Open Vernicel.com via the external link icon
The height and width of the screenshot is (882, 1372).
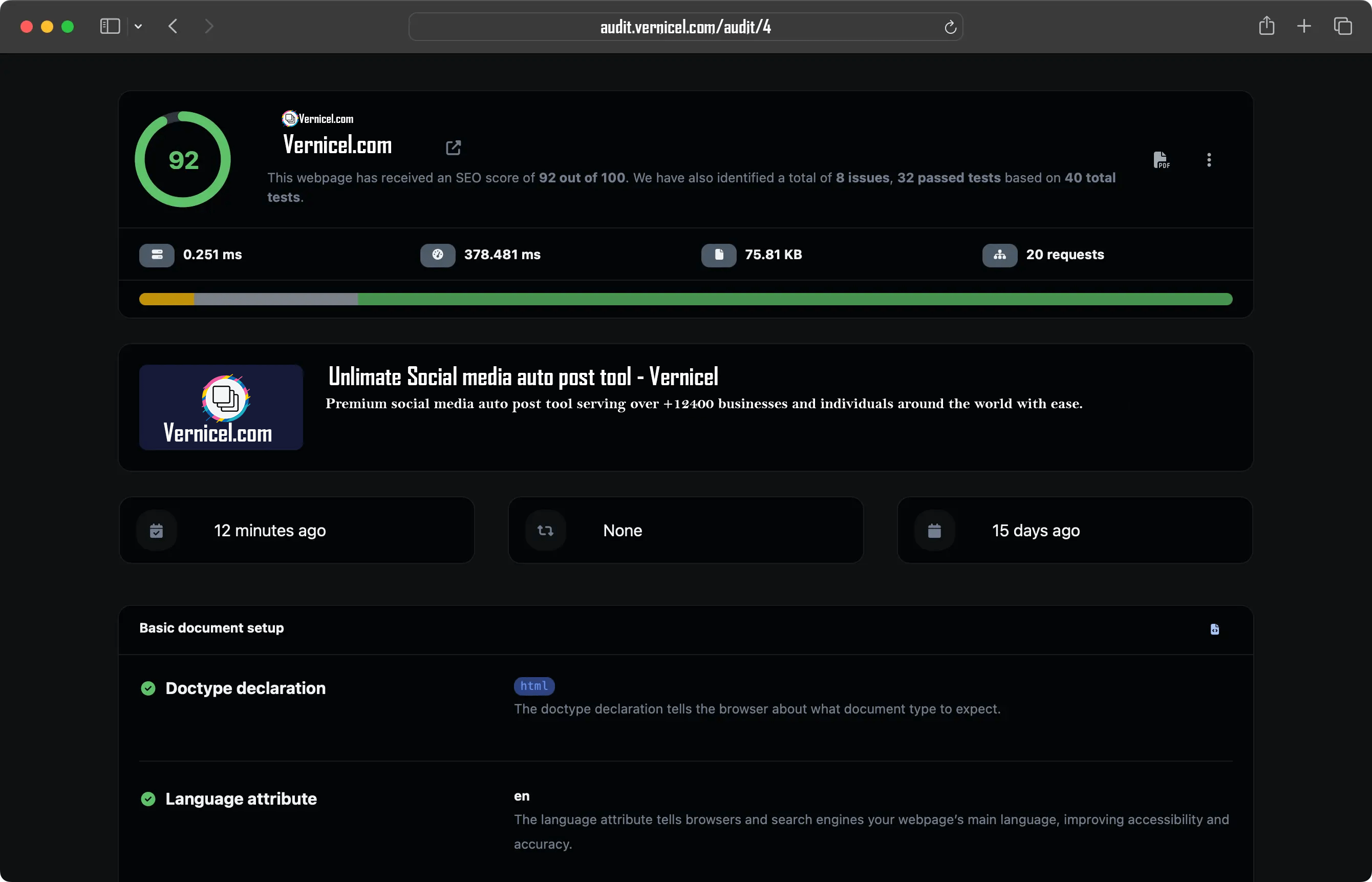(x=453, y=147)
